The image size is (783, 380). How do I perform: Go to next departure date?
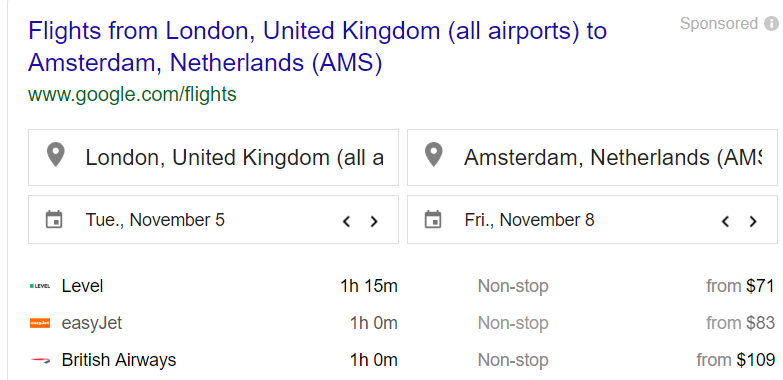(374, 221)
